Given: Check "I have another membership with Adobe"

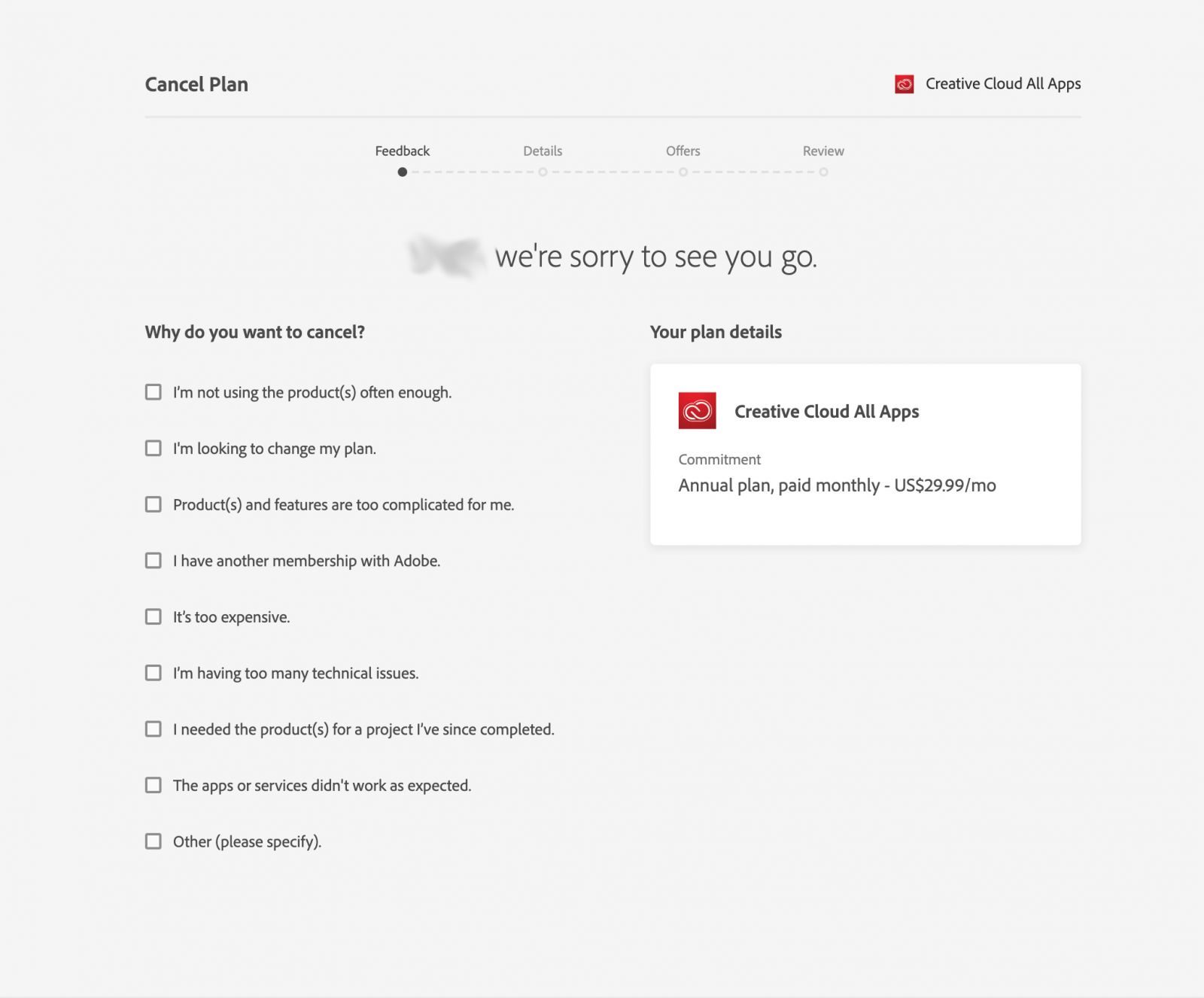Looking at the screenshot, I should pyautogui.click(x=154, y=560).
